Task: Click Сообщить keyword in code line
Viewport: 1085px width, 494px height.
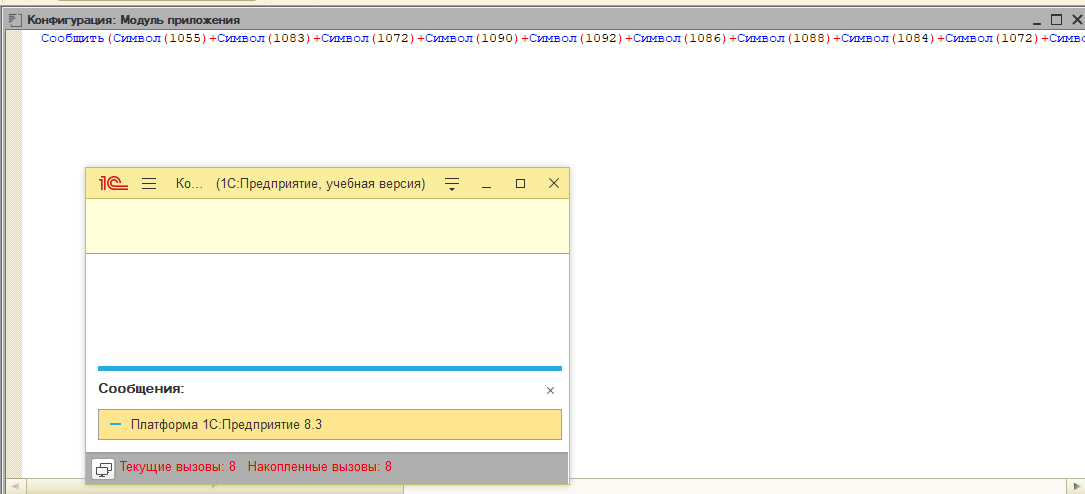Action: point(73,39)
